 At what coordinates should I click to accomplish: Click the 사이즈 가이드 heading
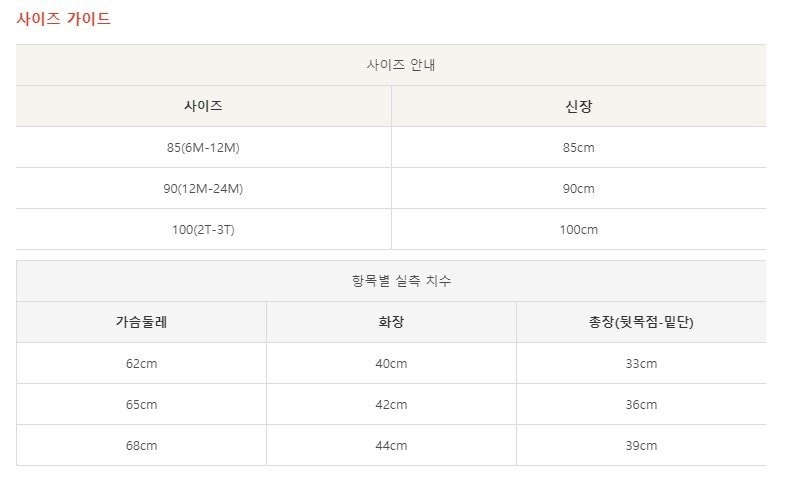tap(63, 19)
